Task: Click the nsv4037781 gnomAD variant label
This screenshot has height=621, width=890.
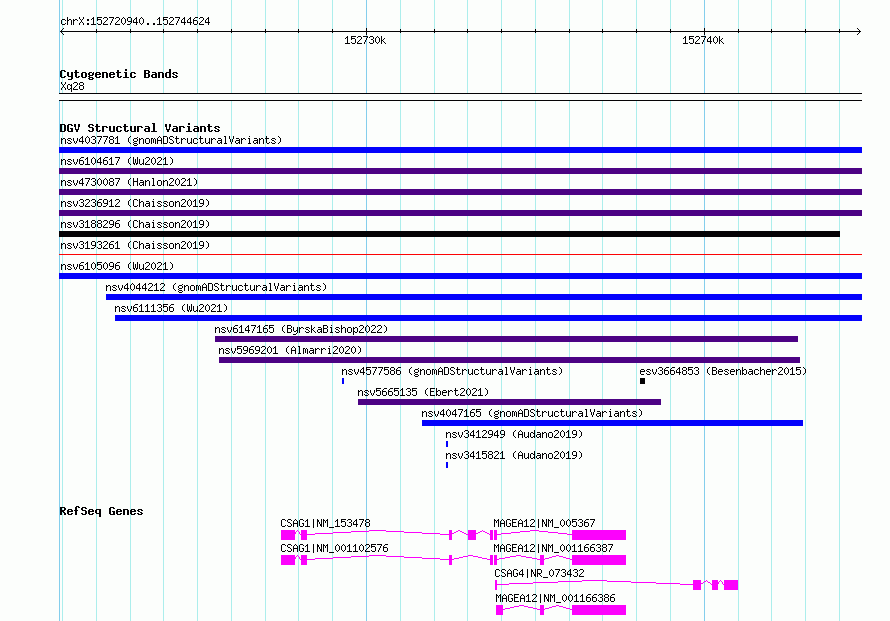Action: point(171,140)
